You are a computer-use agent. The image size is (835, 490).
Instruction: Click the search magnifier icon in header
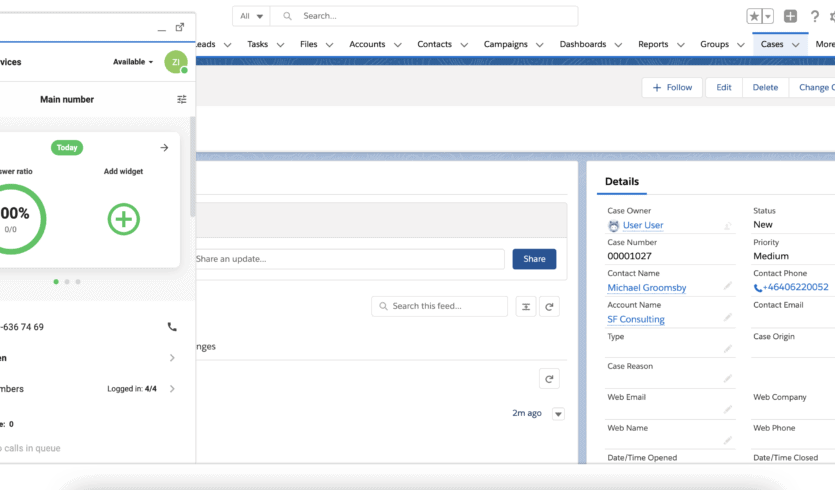pos(287,16)
